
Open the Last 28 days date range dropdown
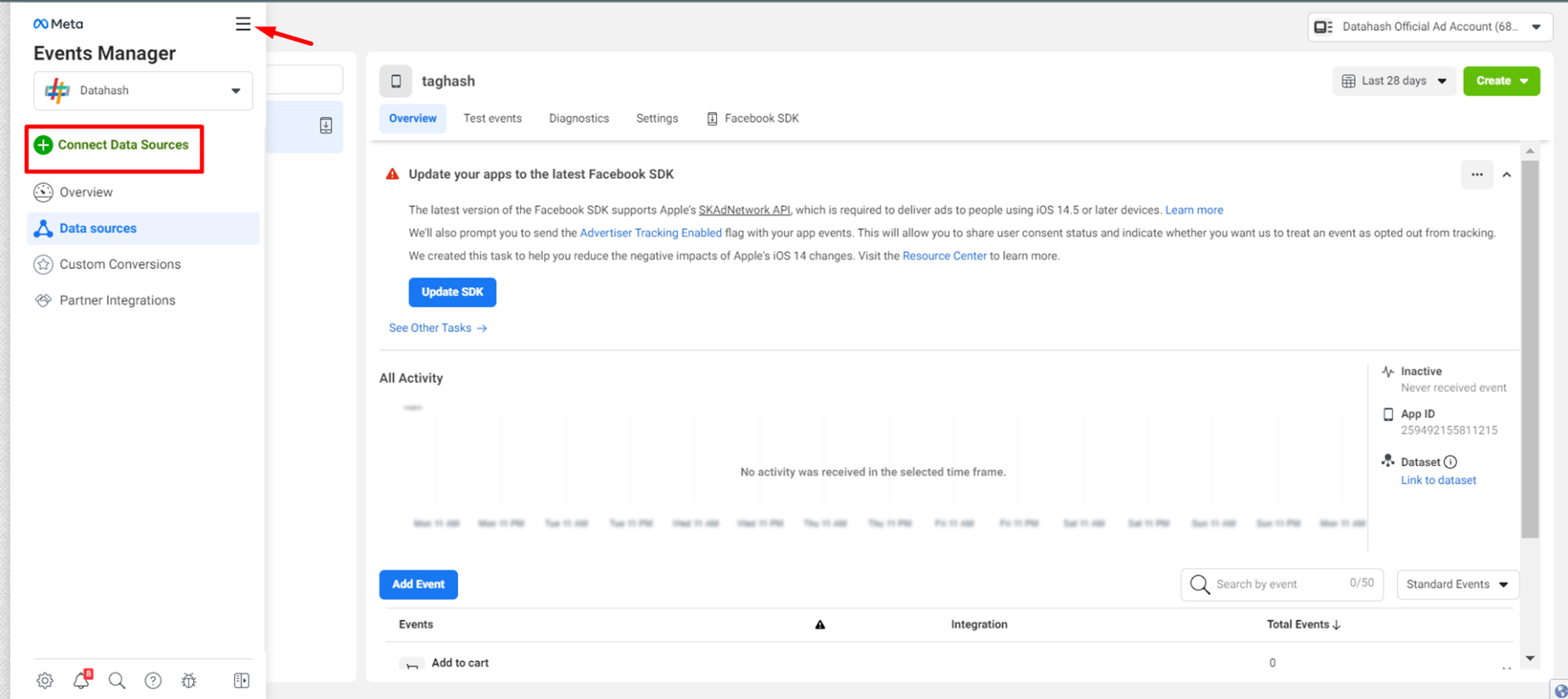click(1394, 81)
